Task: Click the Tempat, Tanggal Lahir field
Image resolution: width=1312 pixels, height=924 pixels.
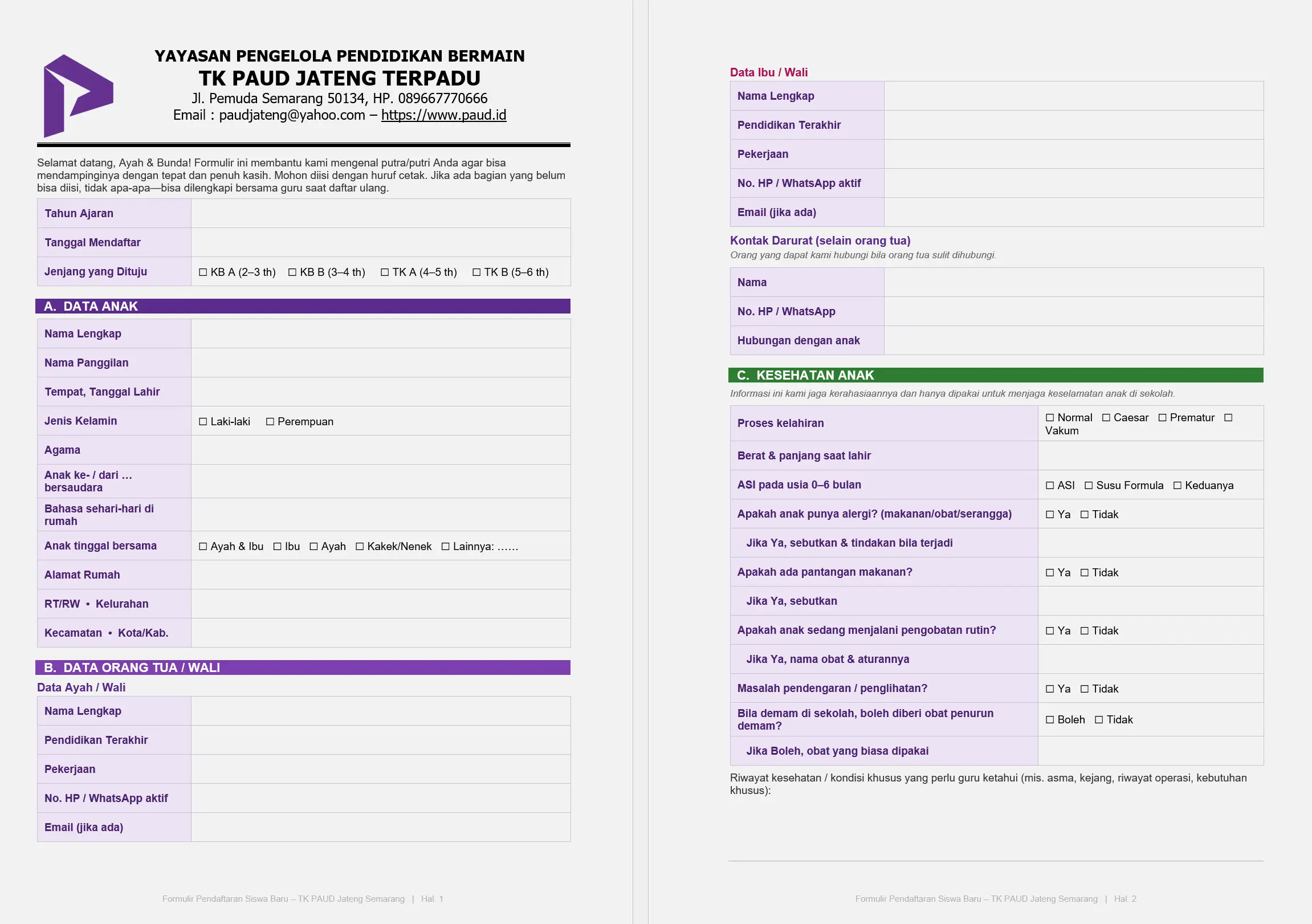Action: (x=381, y=392)
